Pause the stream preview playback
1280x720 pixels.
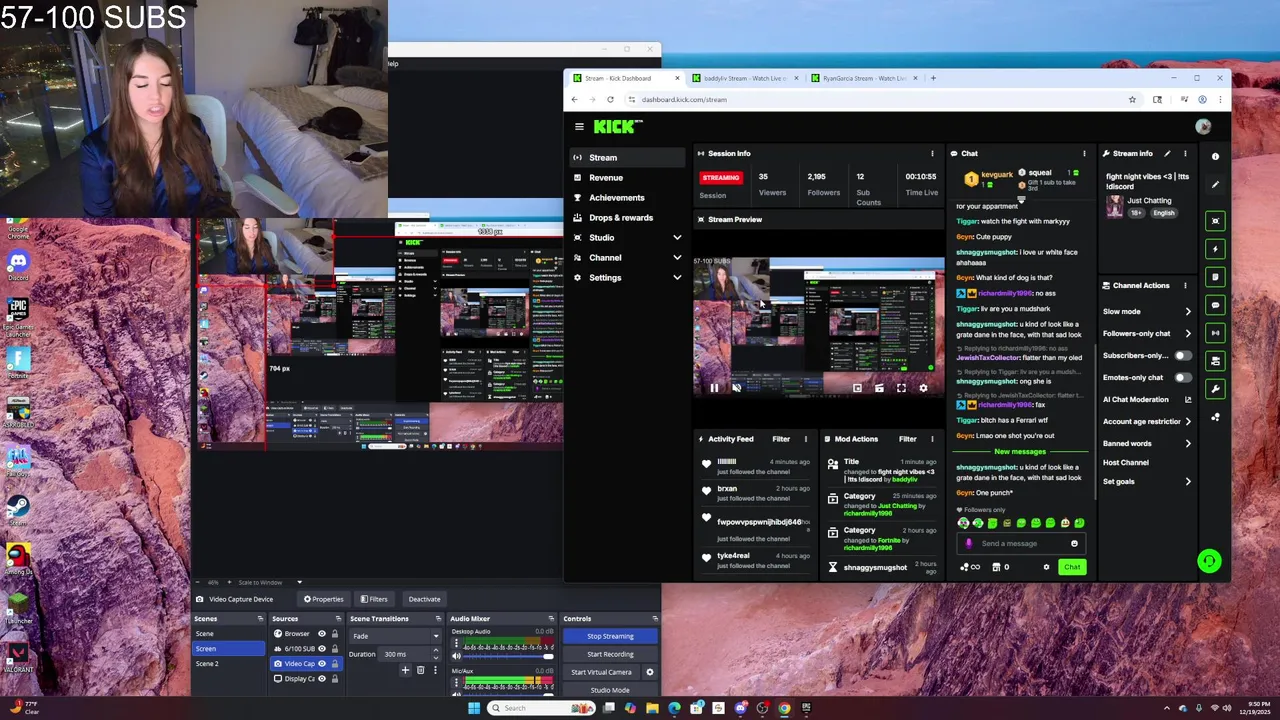click(x=714, y=388)
